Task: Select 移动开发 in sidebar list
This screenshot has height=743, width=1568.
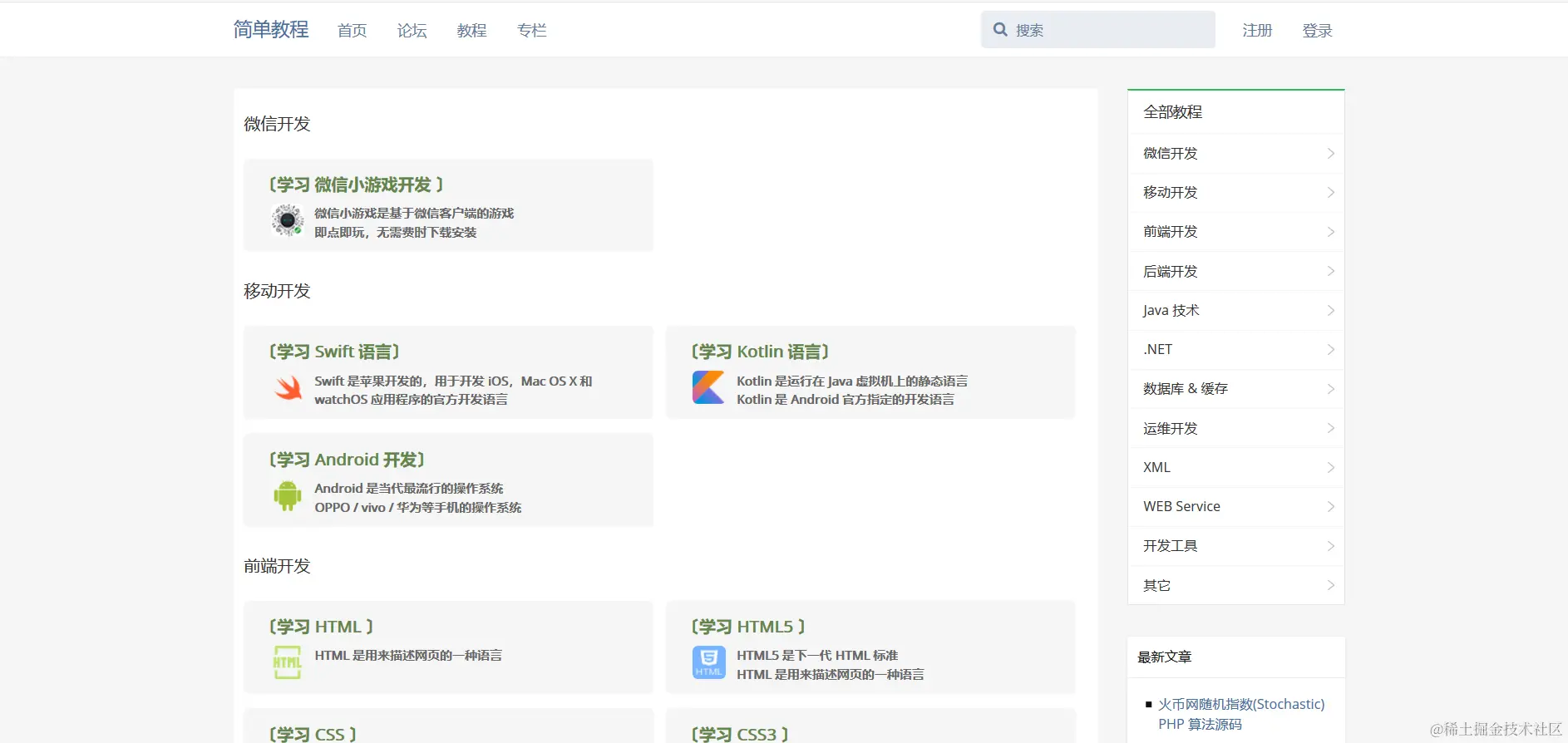Action: point(1235,192)
